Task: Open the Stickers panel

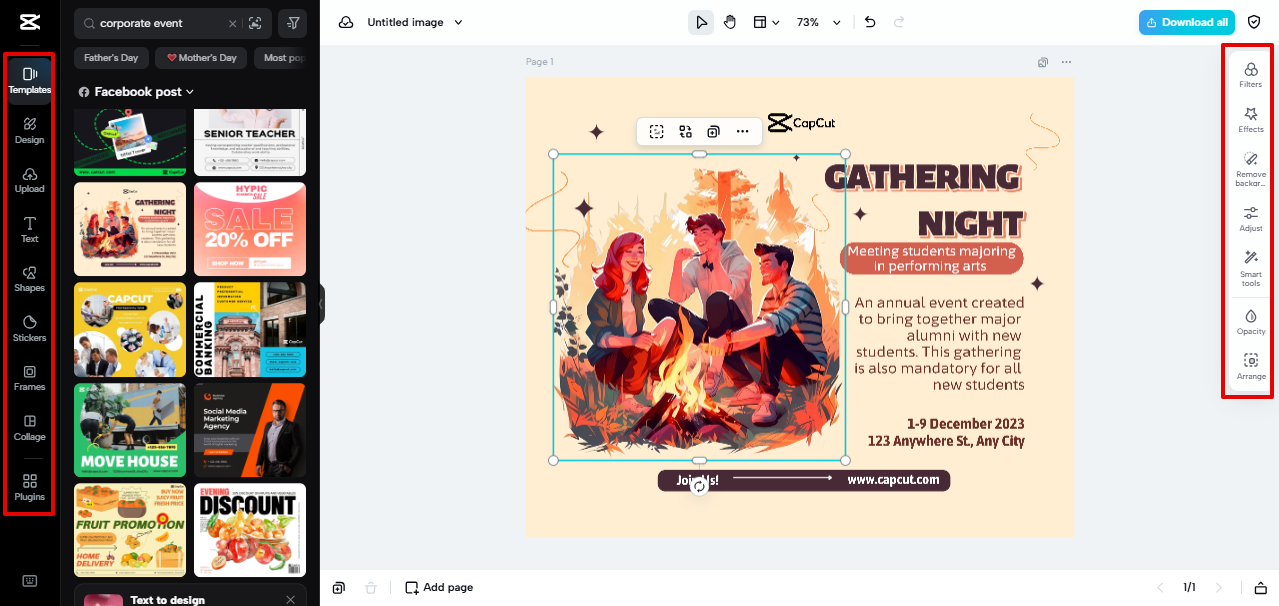Action: click(29, 327)
